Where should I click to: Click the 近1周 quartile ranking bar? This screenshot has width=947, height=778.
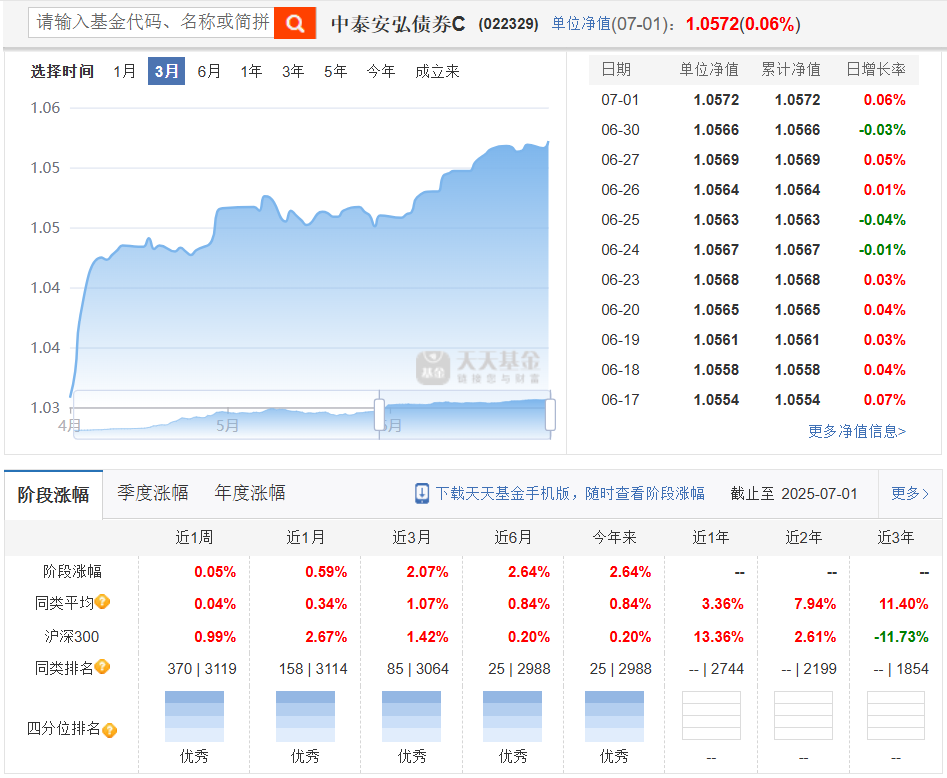[x=194, y=716]
